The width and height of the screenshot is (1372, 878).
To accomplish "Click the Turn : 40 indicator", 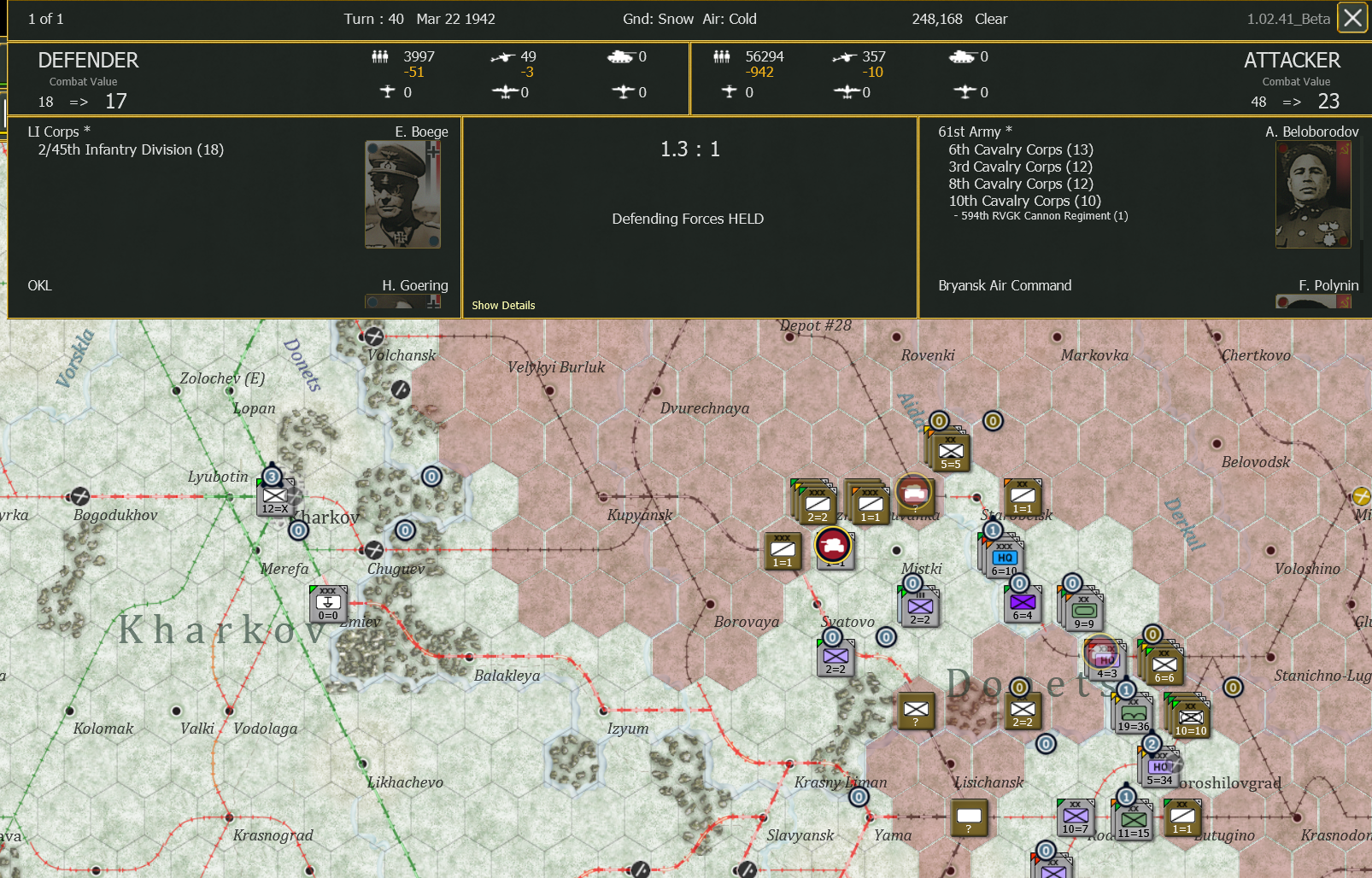I will 373,19.
